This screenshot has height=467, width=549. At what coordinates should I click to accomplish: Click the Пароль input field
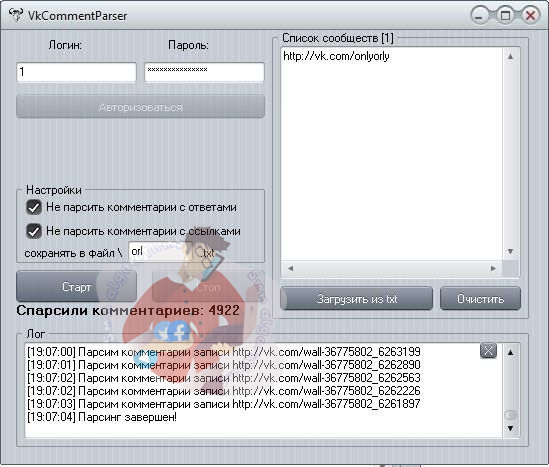(204, 72)
